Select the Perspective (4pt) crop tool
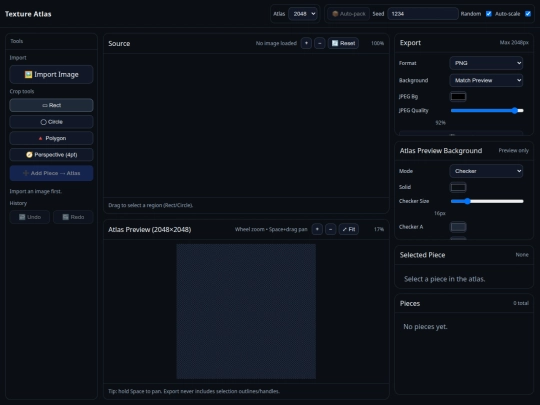This screenshot has height=405, width=540. [51, 155]
